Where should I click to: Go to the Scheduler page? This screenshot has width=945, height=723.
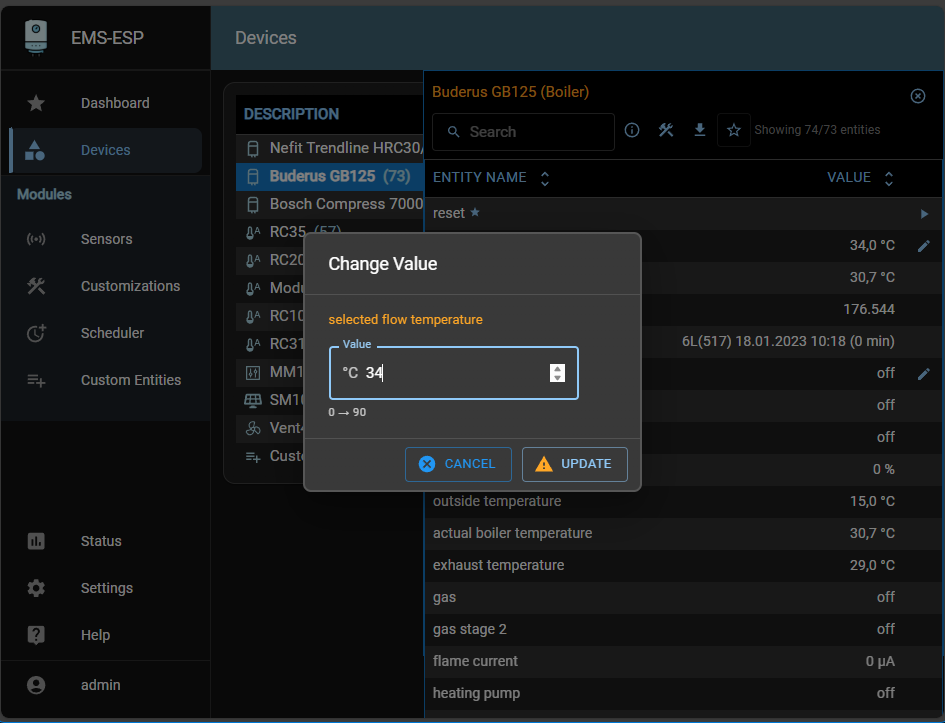point(112,333)
